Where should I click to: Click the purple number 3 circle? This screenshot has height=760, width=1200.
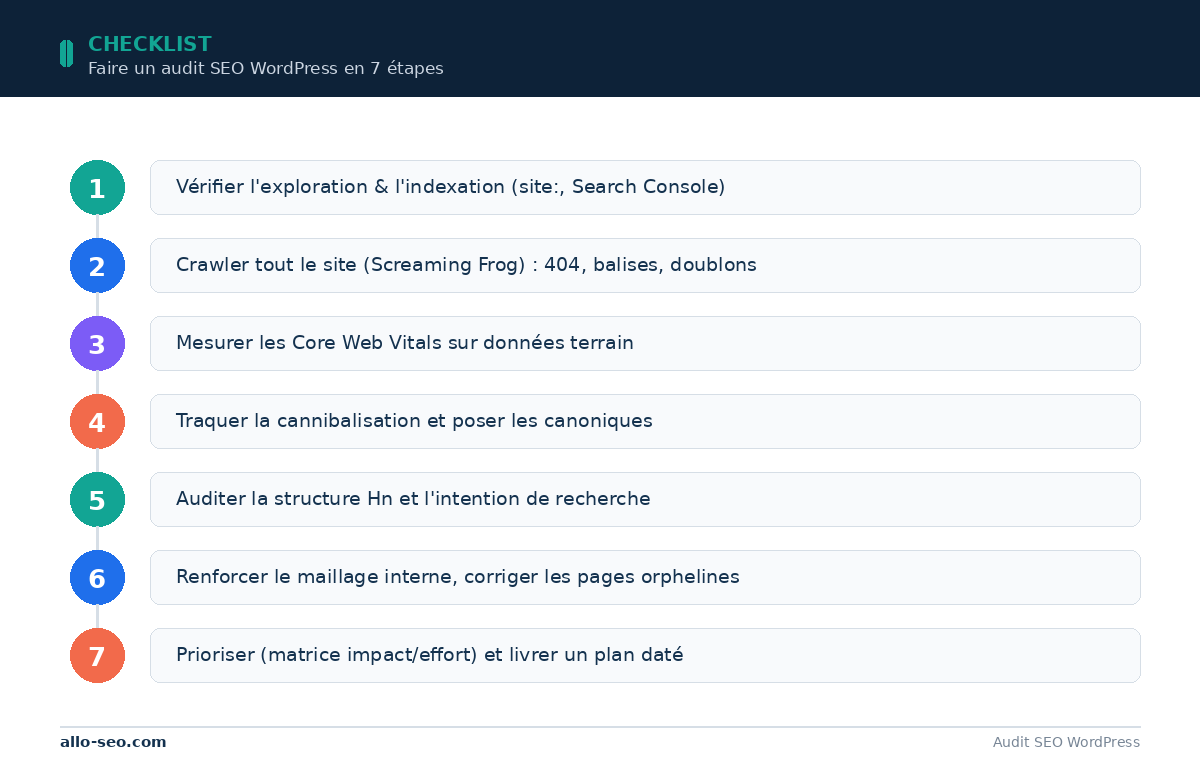(x=97, y=343)
